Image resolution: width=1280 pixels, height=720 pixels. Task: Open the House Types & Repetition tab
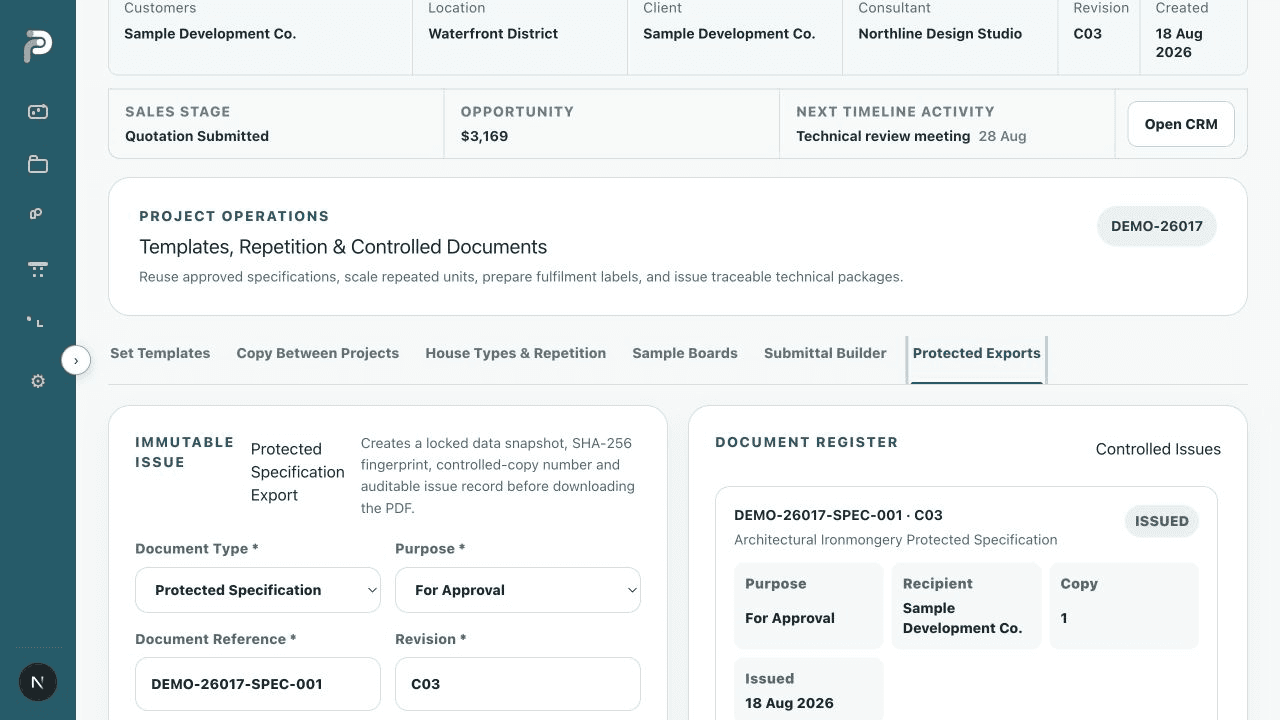[515, 353]
